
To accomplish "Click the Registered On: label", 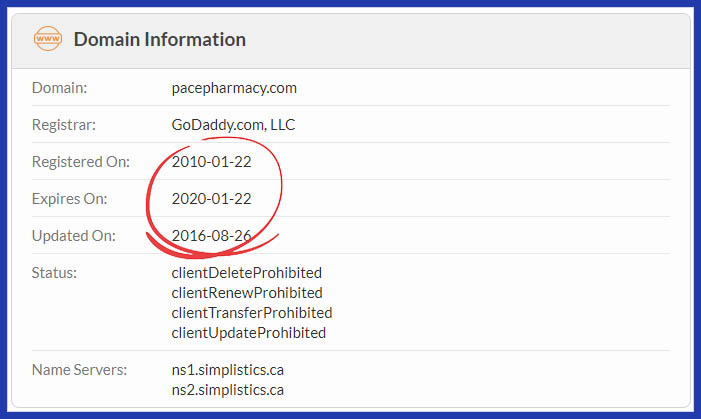I will click(81, 162).
